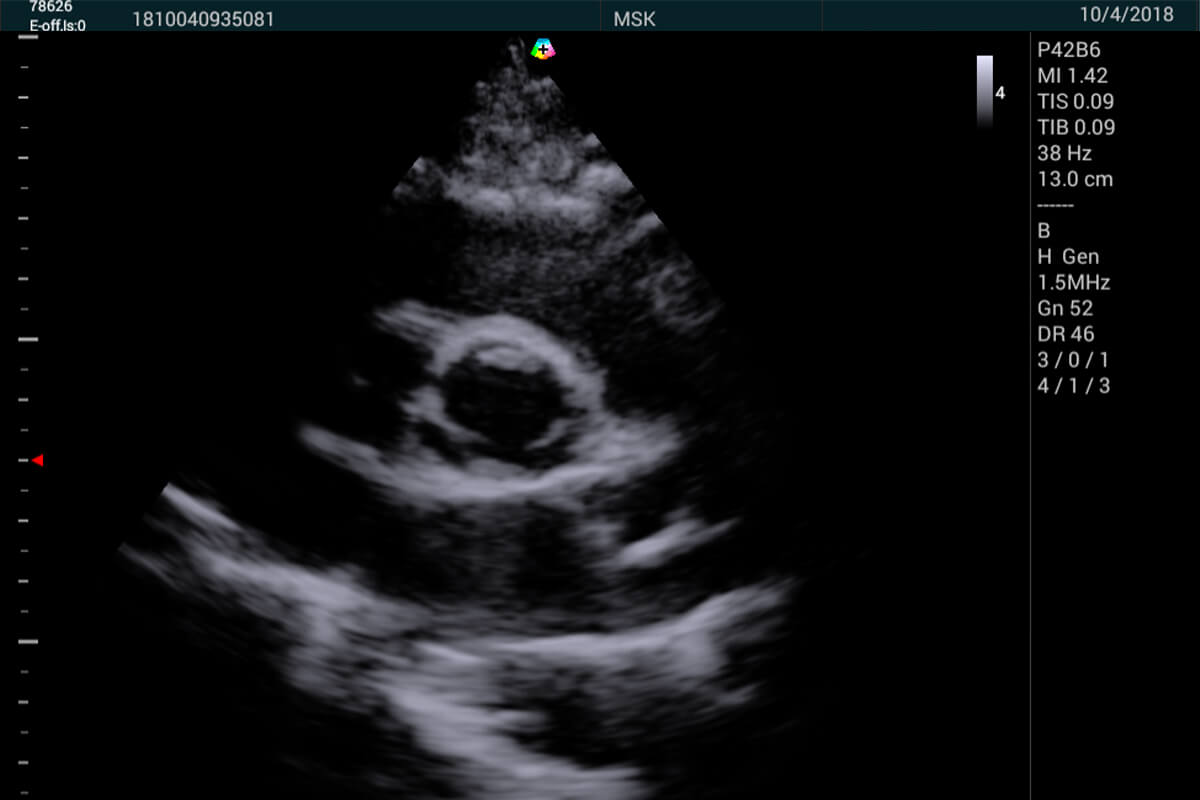This screenshot has width=1200, height=800.
Task: Select the MSK exam preset label
Action: [x=635, y=18]
